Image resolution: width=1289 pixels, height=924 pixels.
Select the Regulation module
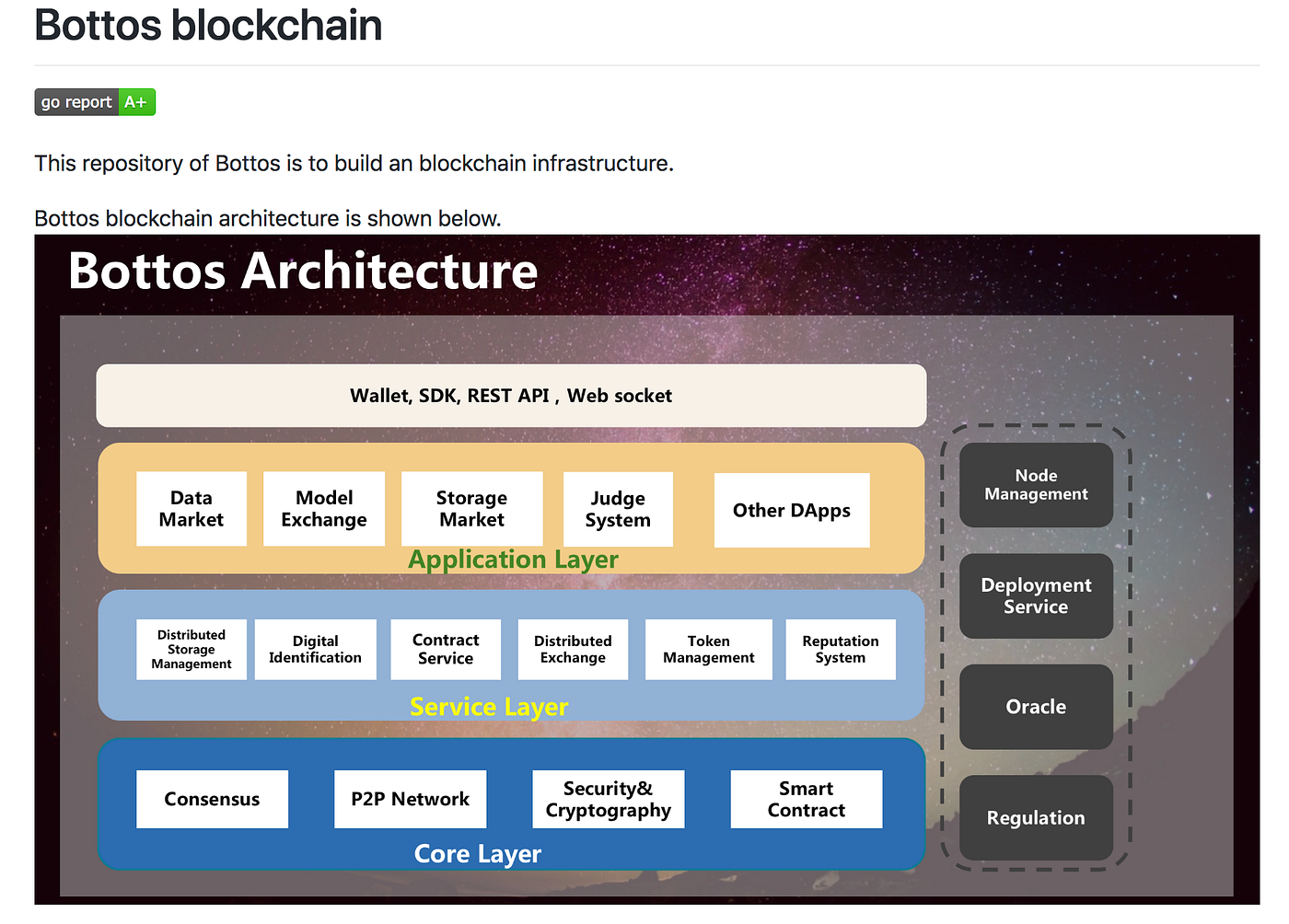(1036, 818)
